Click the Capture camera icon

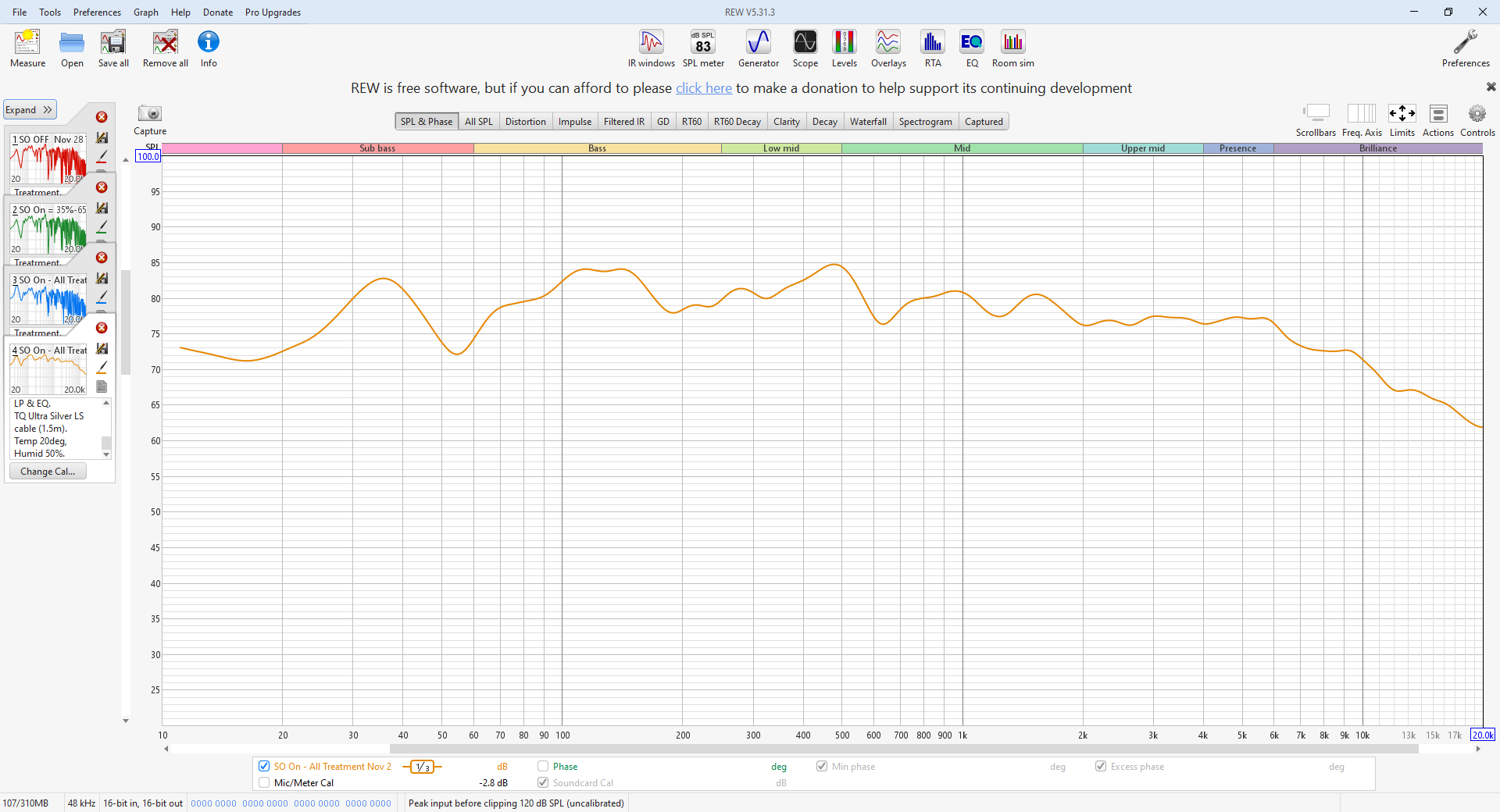(149, 114)
